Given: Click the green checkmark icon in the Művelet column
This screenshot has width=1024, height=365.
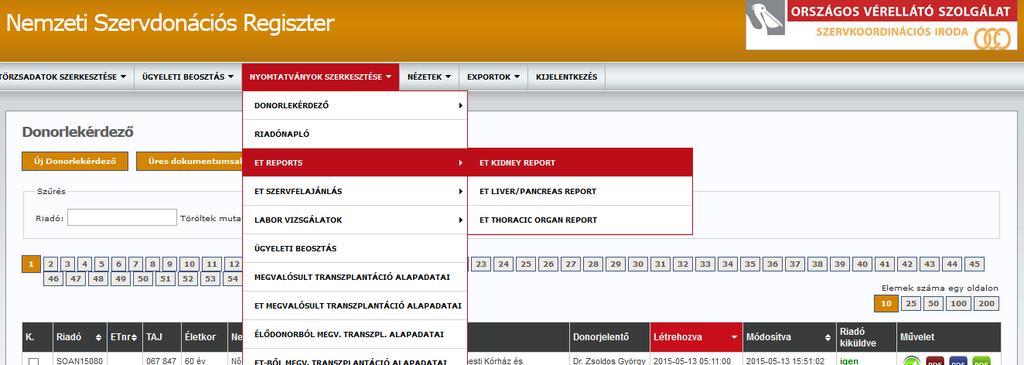Looking at the screenshot, I should (x=911, y=361).
